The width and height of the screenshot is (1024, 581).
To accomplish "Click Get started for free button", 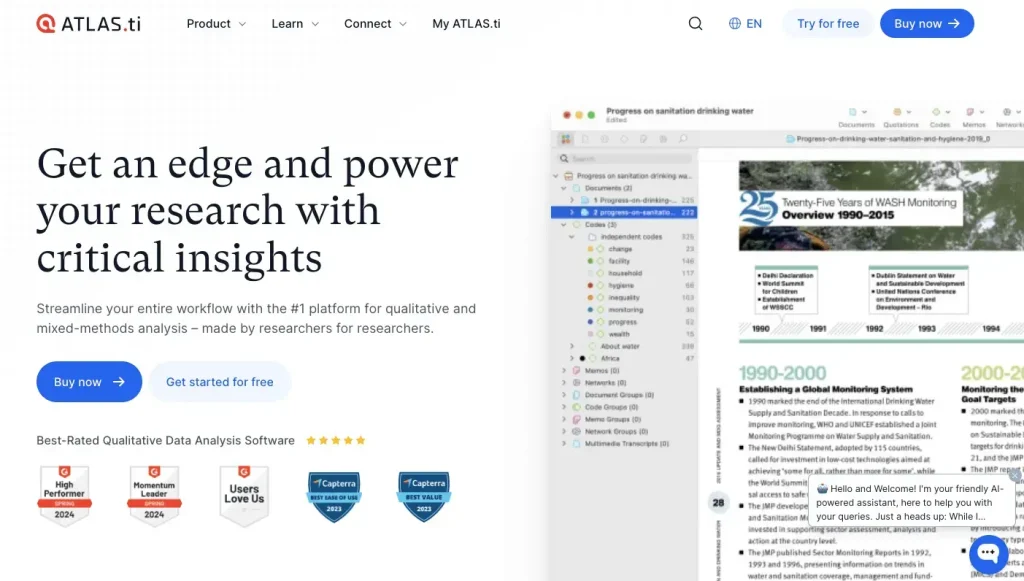I will click(219, 382).
